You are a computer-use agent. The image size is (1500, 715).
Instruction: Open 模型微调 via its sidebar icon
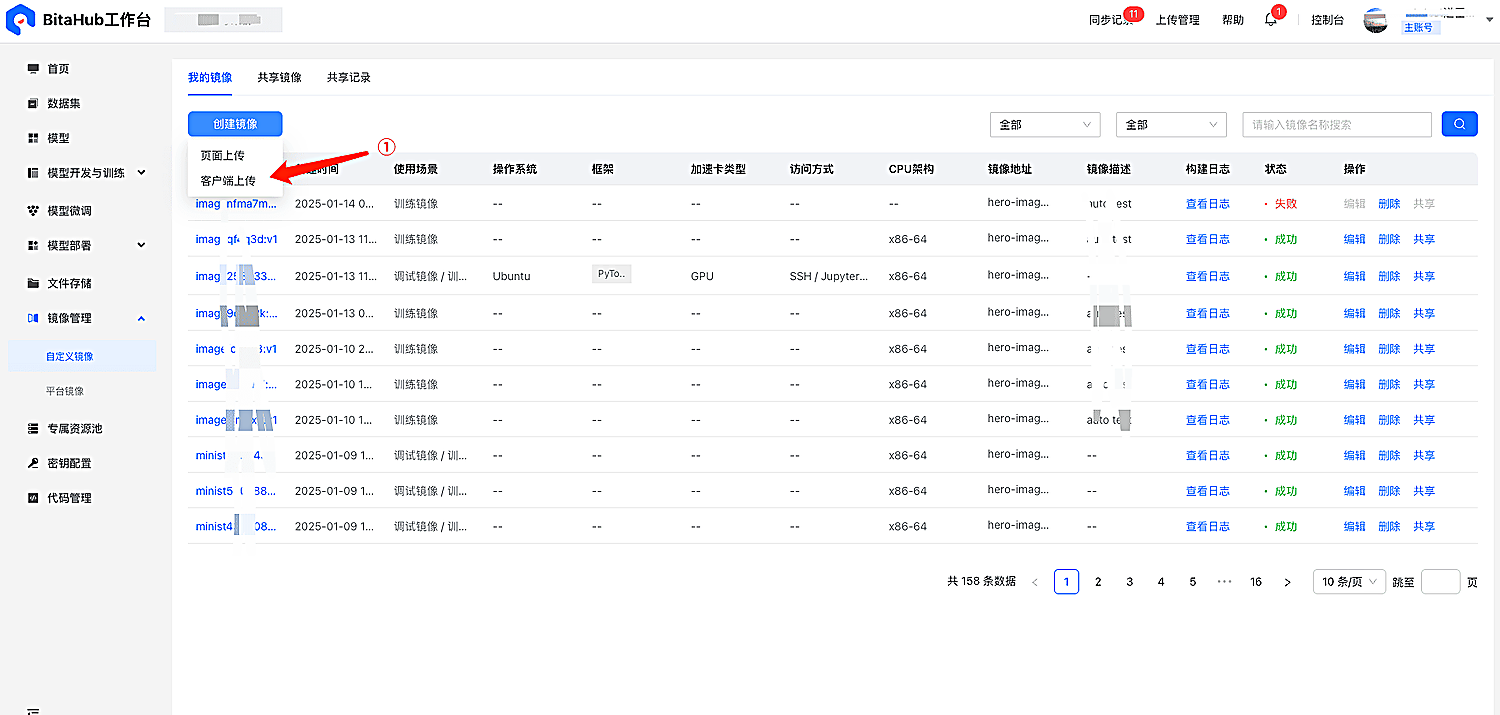click(x=33, y=211)
